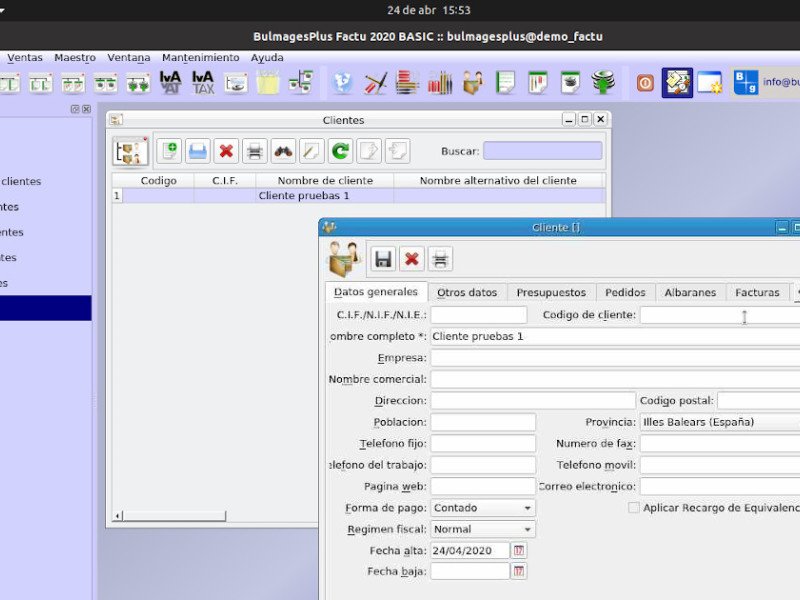Click the Nombre de cliente column header
Screen dimensions: 800x600
[325, 181]
